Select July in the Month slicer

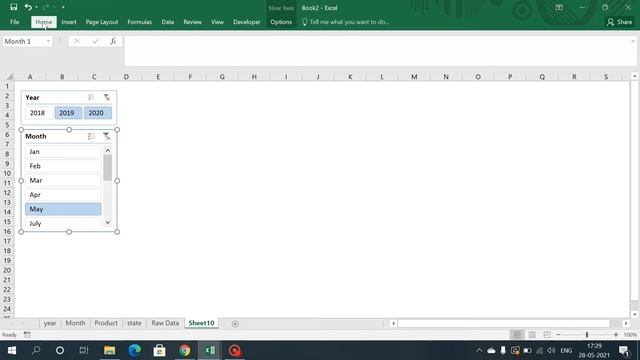click(63, 223)
